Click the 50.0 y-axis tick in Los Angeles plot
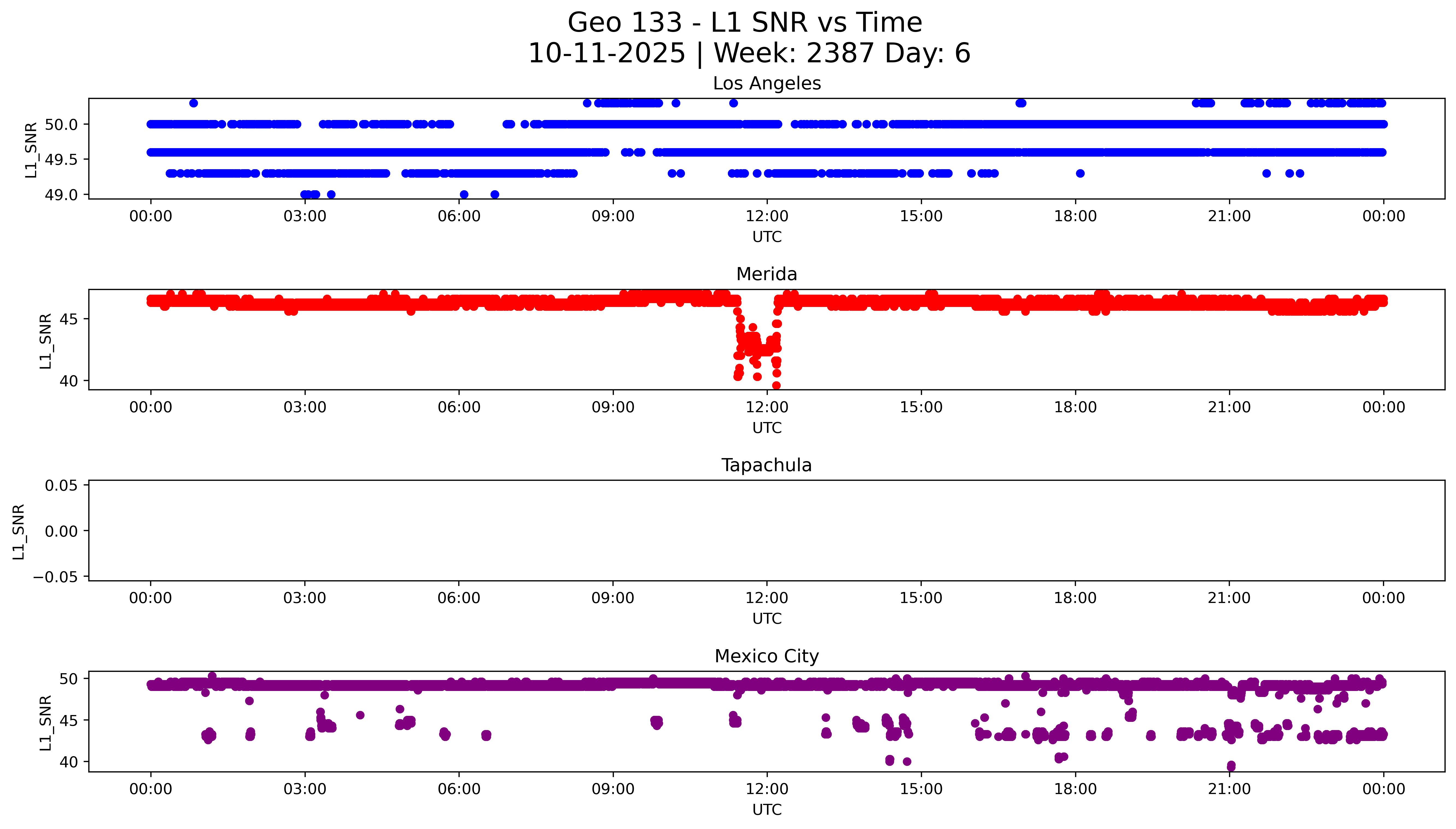Screen dimensions: 1456x829 pos(62,125)
